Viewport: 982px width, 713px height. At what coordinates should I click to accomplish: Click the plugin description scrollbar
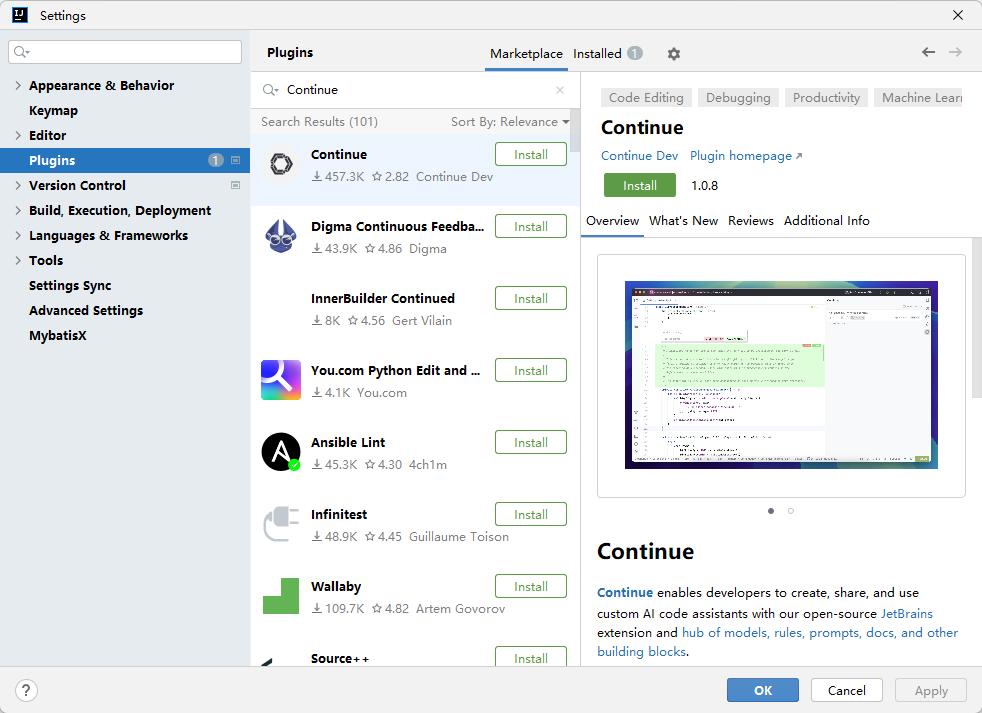[976, 320]
